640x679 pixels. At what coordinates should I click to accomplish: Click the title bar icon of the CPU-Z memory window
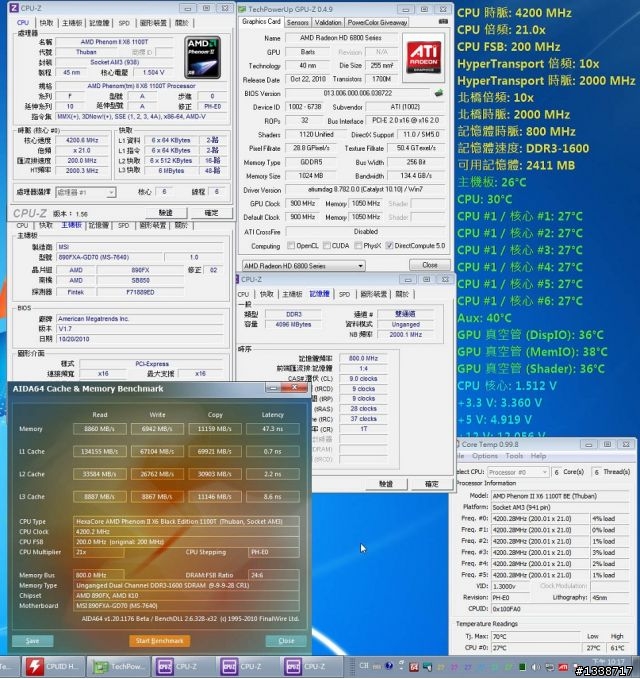click(x=238, y=279)
